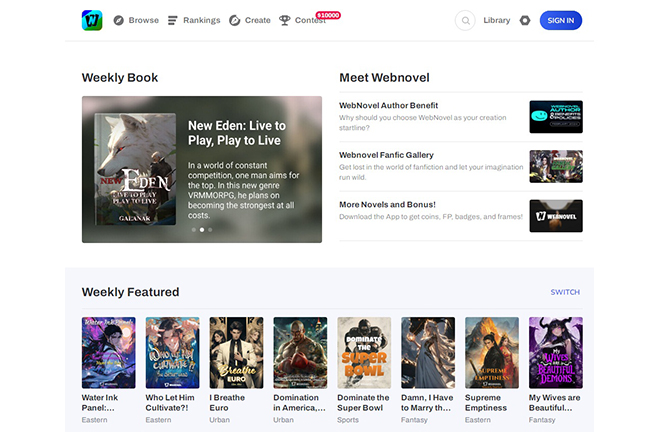Screen dimensions: 660x432
Task: Open the Supreme Emptiness cover
Action: point(492,353)
